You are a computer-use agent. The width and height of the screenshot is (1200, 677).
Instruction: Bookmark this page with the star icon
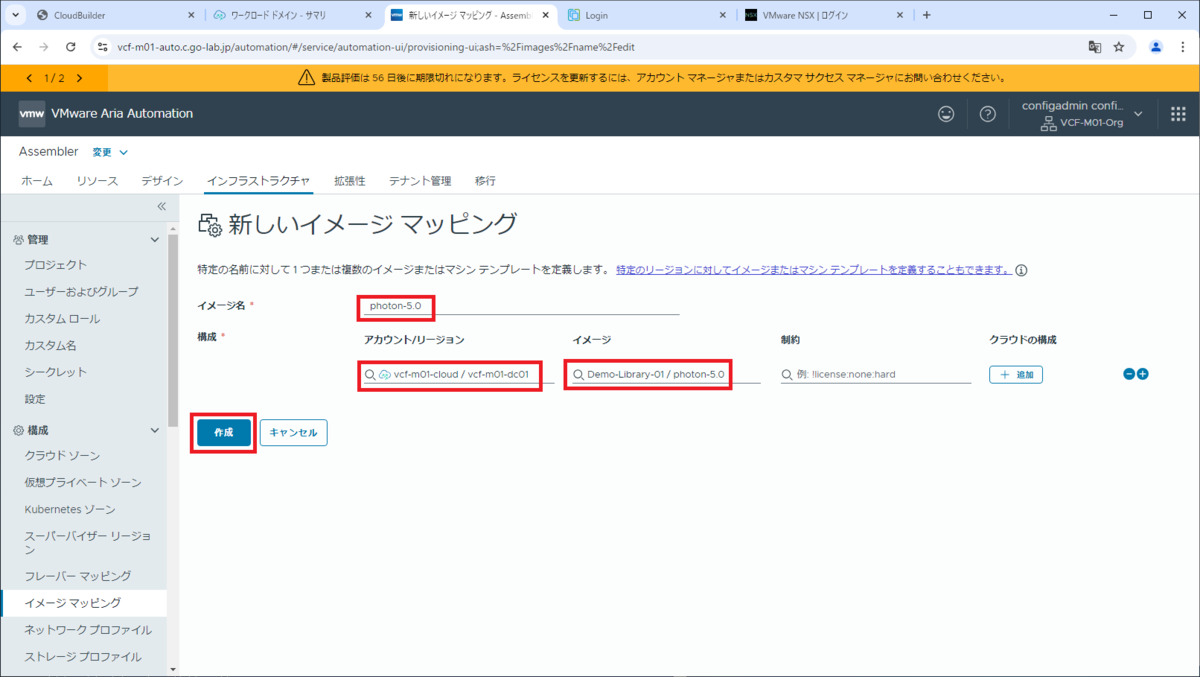(1119, 47)
